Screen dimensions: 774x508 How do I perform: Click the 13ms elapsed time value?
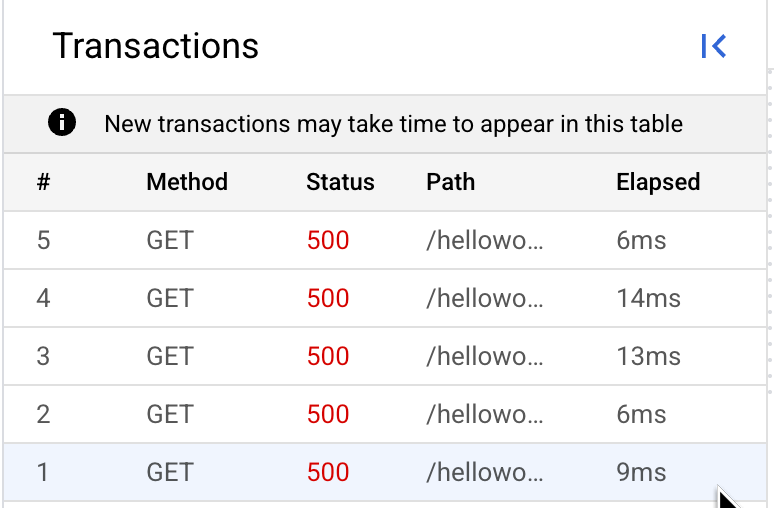[649, 356]
